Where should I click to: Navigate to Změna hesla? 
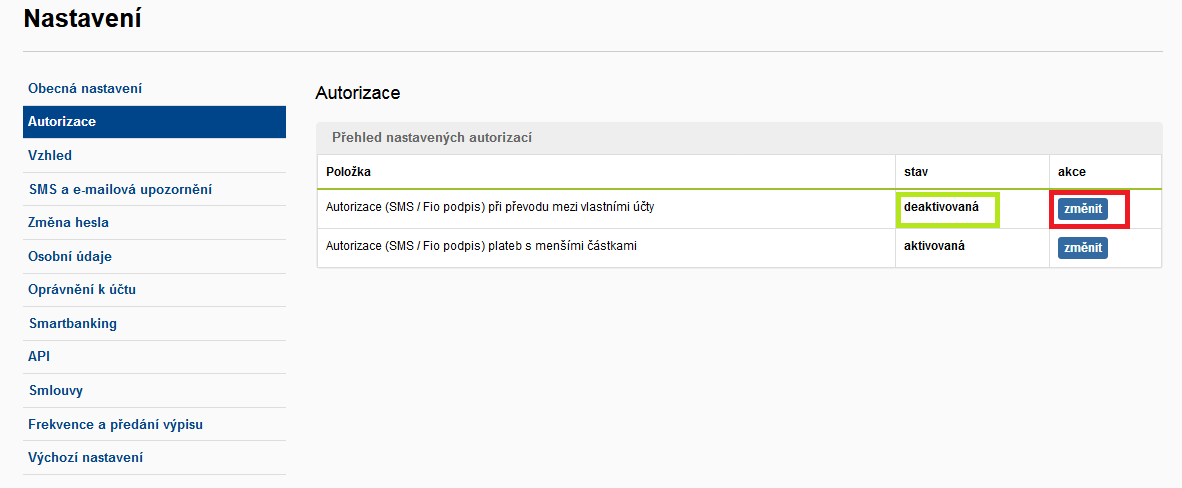pos(154,223)
